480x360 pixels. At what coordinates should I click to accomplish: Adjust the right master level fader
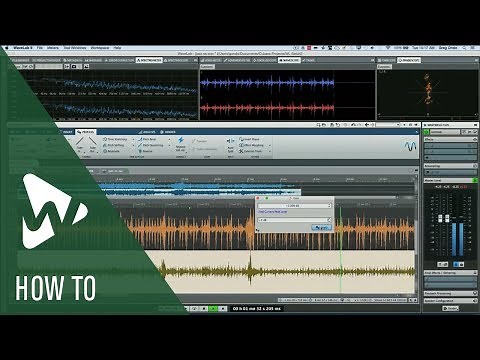(447, 218)
